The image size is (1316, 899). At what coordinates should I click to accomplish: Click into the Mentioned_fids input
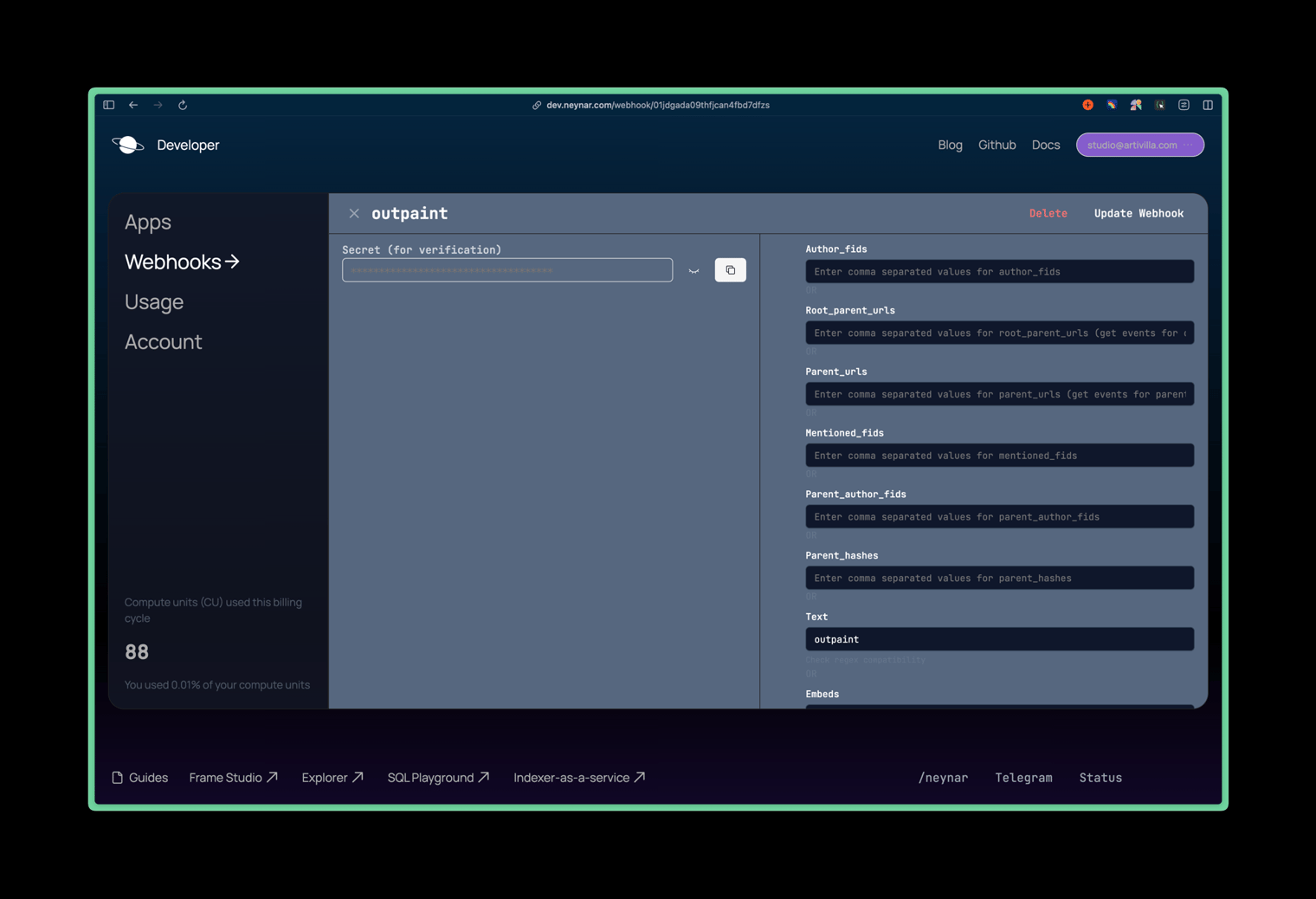tap(1000, 456)
